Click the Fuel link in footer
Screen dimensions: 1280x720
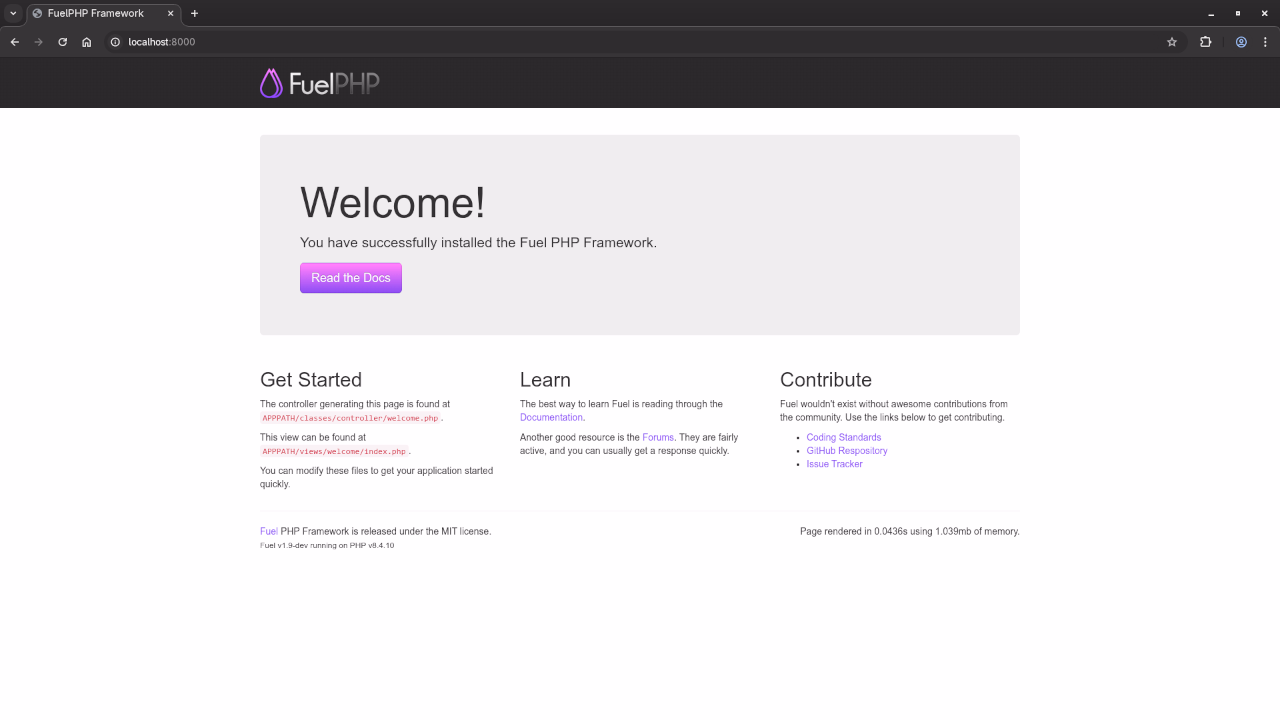(x=269, y=531)
